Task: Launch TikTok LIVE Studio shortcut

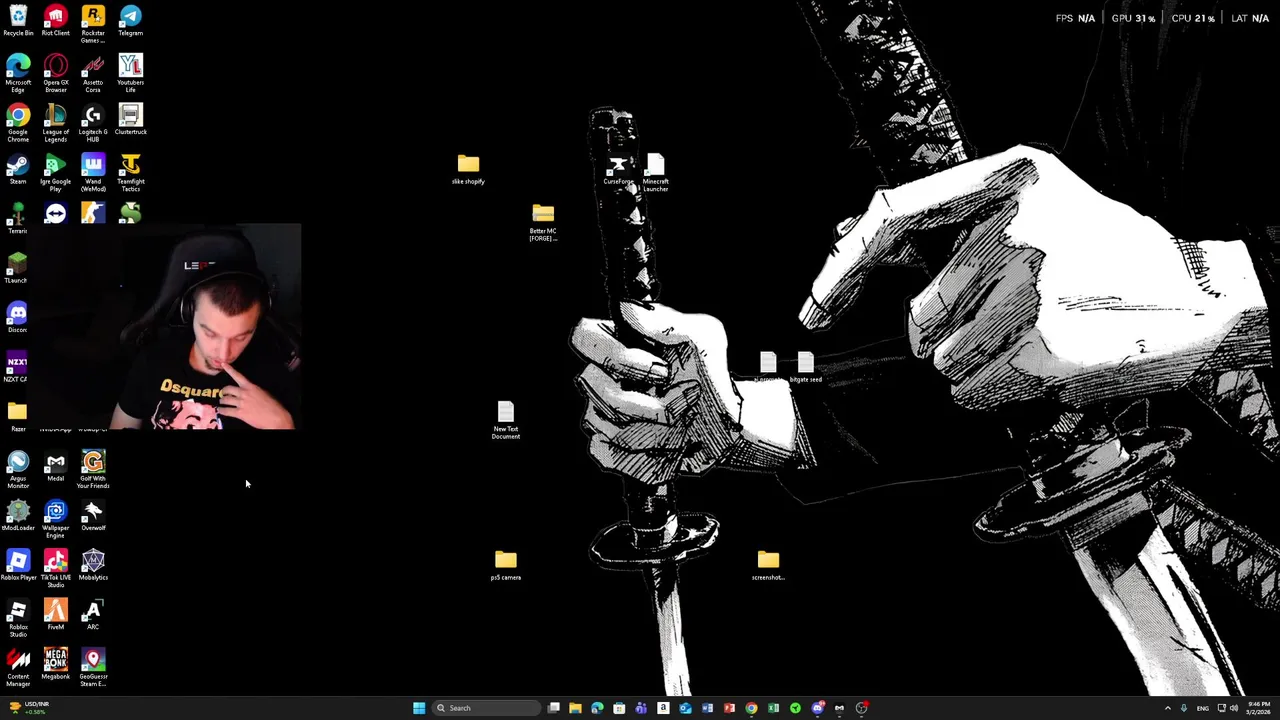Action: [55, 568]
